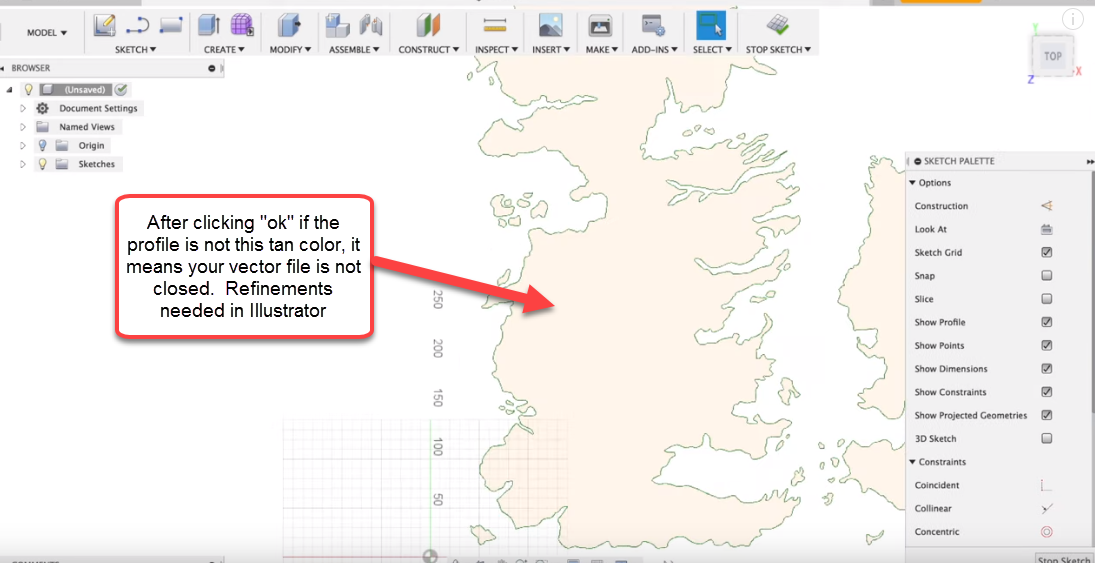Toggle the root component visibility lightbulb
The image size is (1095, 563).
tap(28, 89)
